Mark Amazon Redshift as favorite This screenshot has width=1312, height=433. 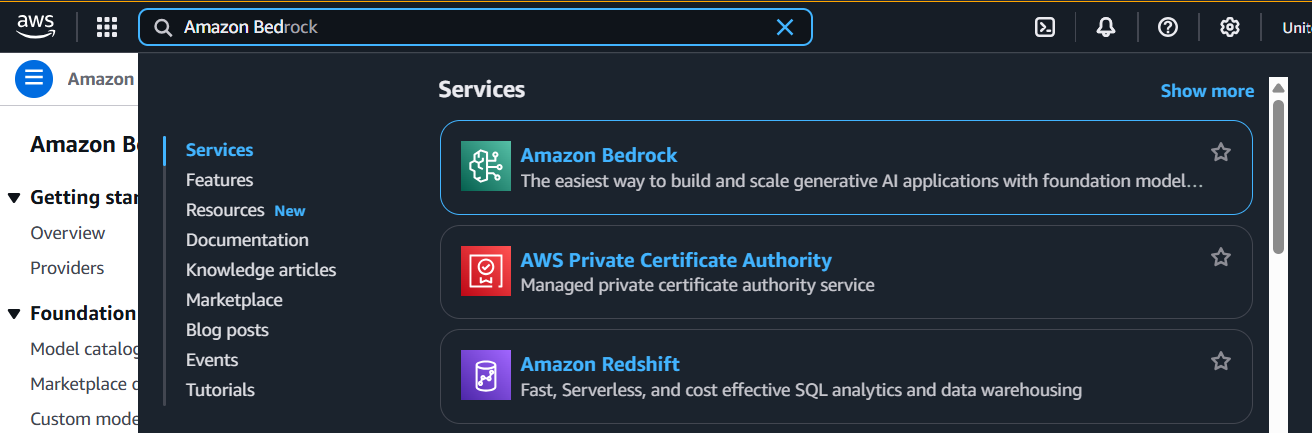1220,361
